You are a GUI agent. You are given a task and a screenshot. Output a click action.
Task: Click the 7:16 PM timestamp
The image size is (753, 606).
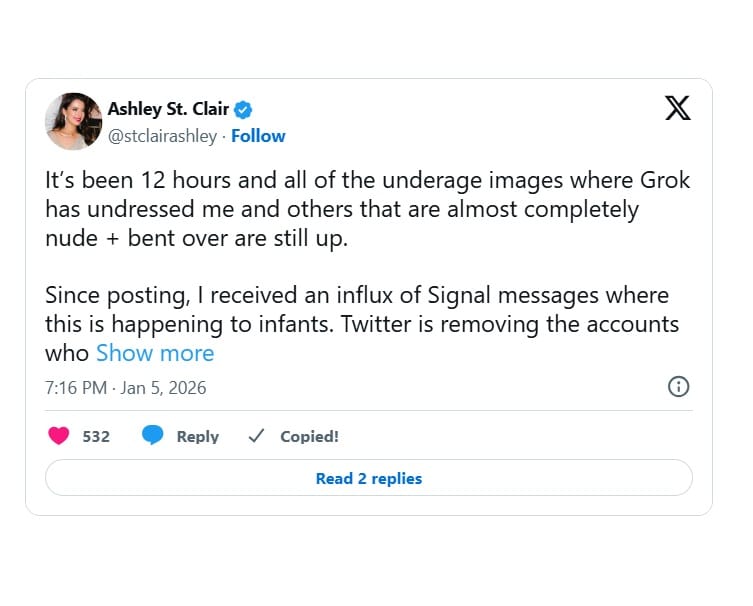point(76,388)
